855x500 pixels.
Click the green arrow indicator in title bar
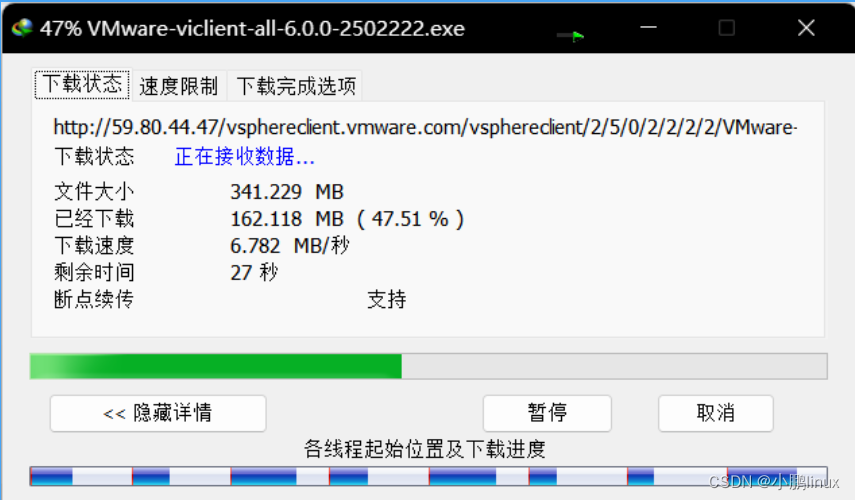570,36
